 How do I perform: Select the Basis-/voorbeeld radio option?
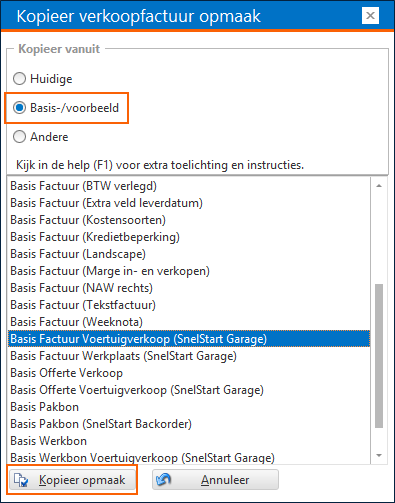coord(66,108)
